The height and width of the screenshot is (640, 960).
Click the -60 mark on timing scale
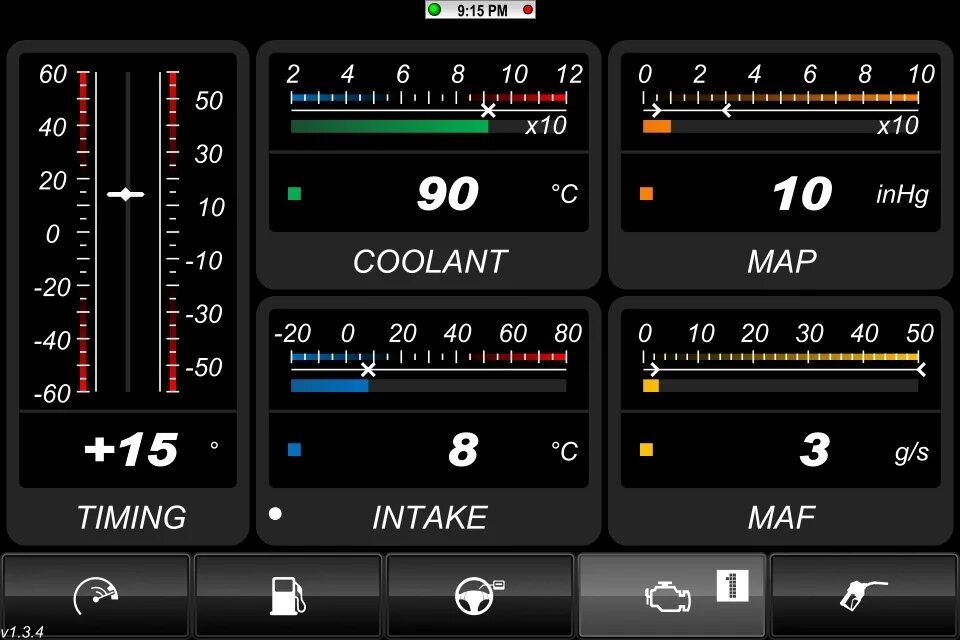click(52, 394)
